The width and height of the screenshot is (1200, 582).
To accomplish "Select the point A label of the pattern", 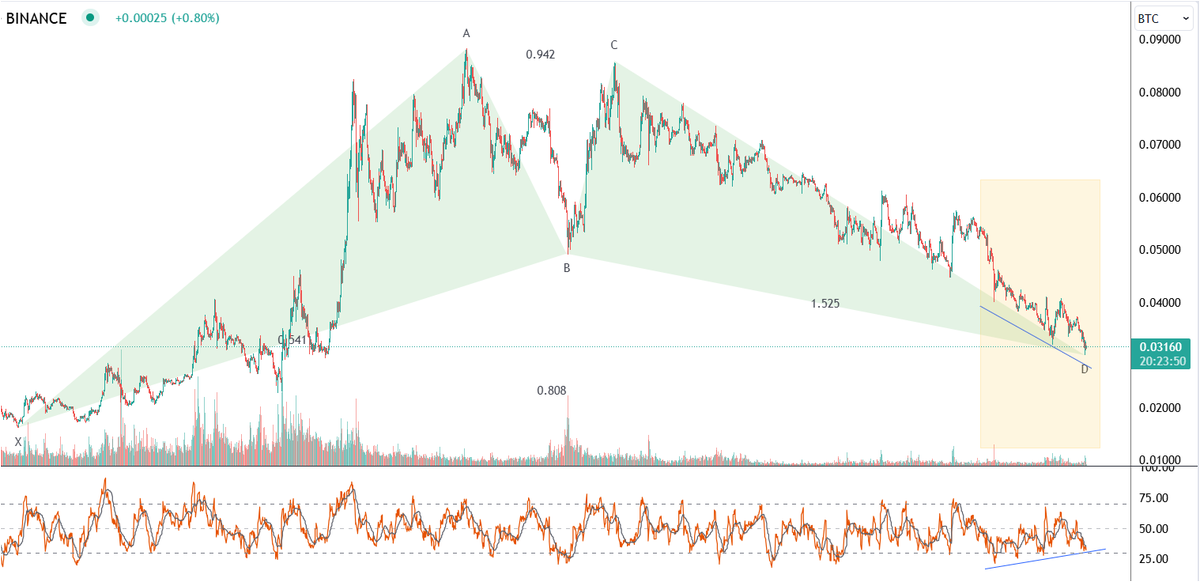I will 464,33.
